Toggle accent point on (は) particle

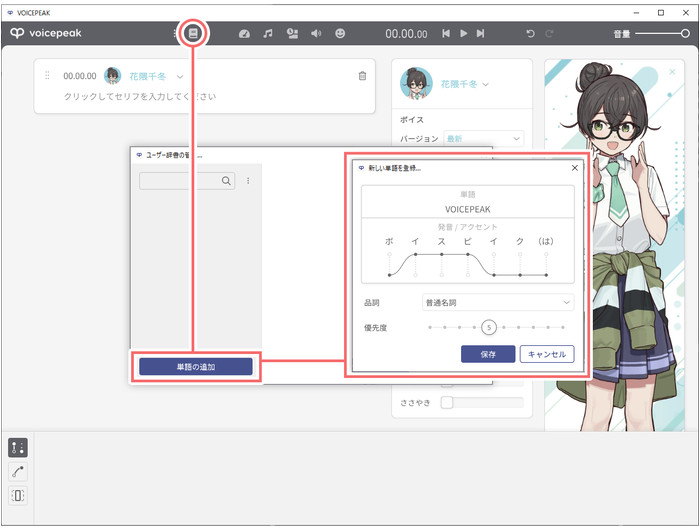pos(546,254)
